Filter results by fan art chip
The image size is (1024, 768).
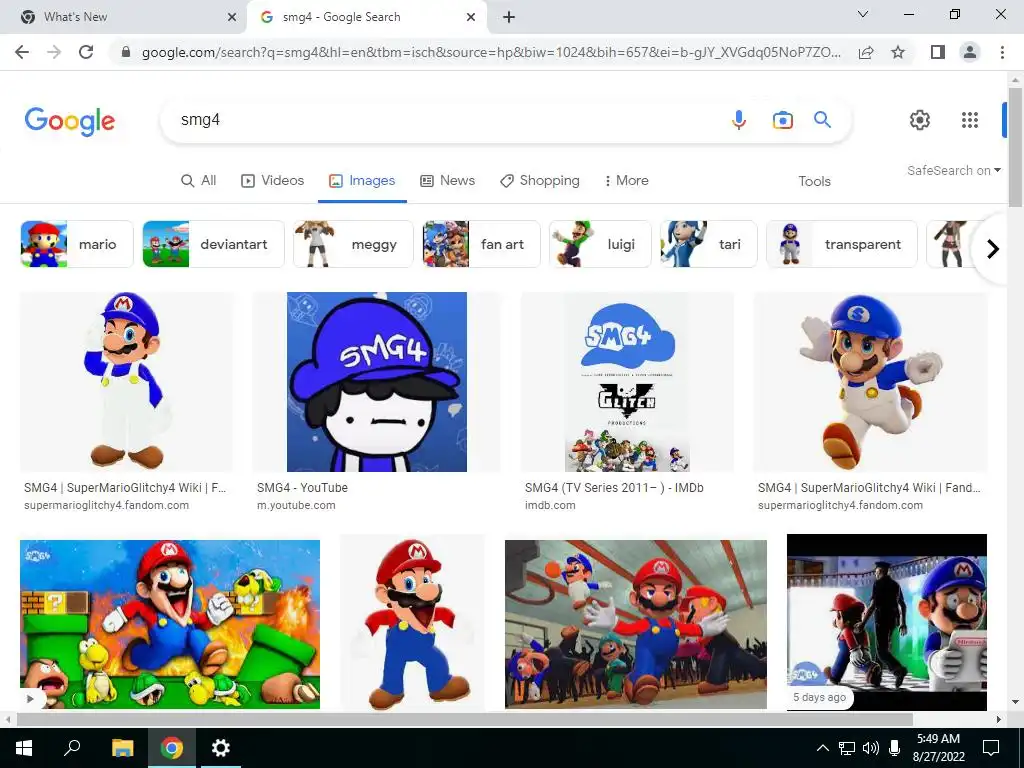click(x=481, y=244)
